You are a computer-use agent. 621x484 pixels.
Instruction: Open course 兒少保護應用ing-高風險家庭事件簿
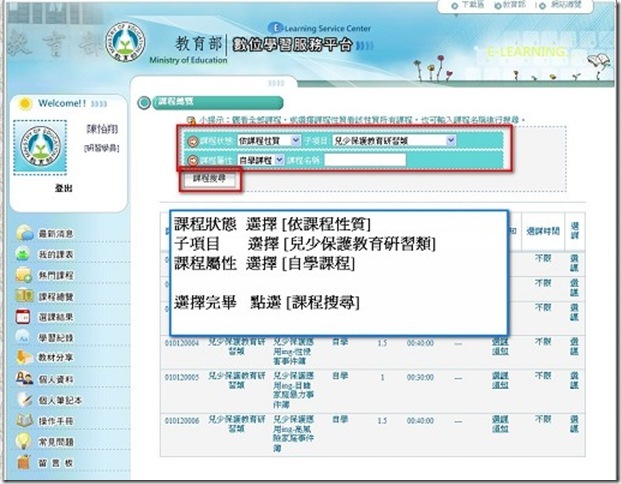pos(293,434)
